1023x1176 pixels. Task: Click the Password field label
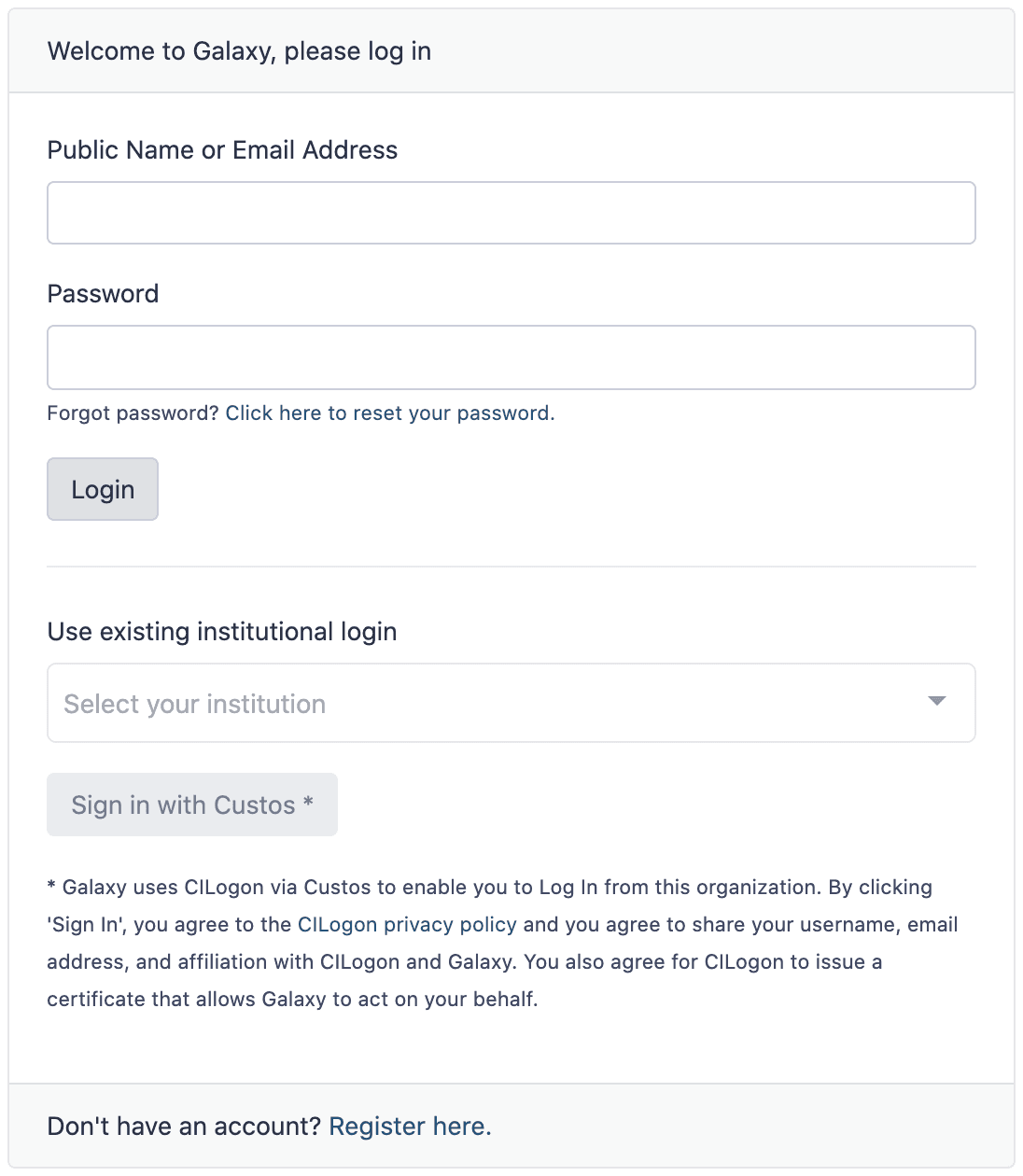tap(103, 294)
